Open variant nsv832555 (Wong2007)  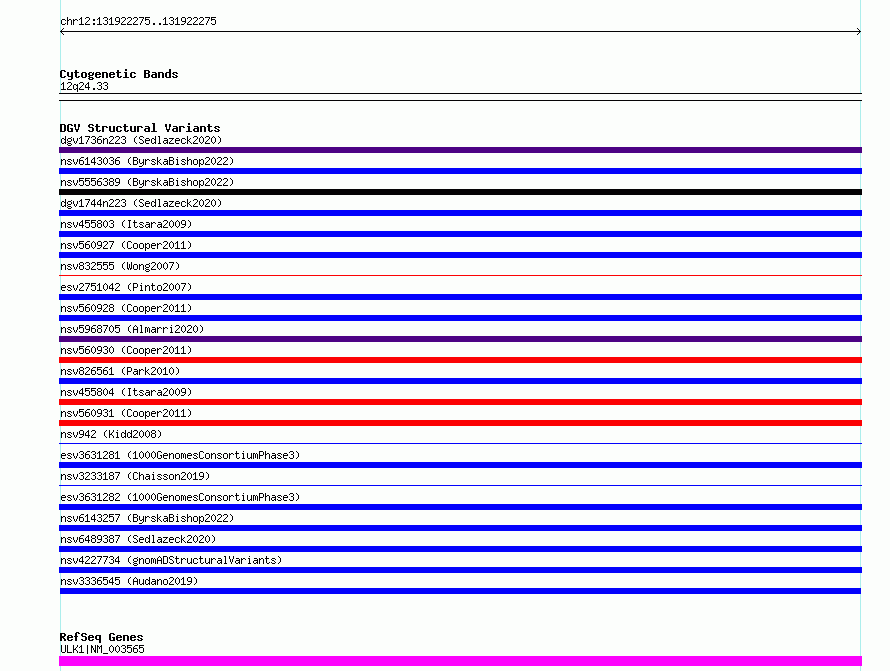pos(120,266)
